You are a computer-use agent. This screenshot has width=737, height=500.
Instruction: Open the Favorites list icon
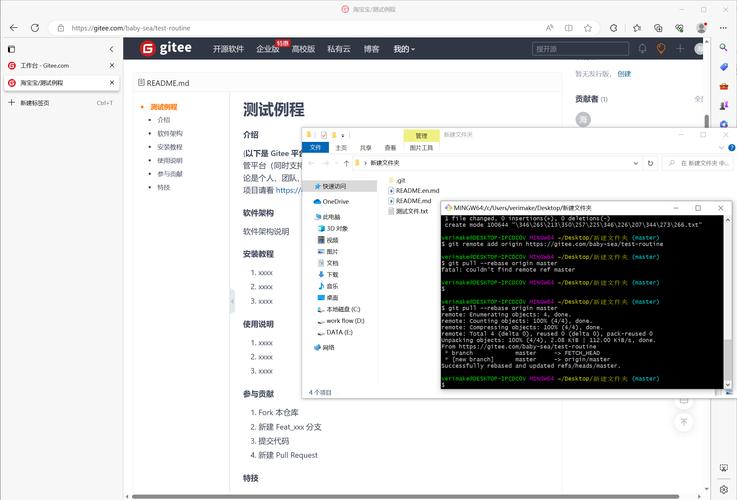[x=637, y=28]
